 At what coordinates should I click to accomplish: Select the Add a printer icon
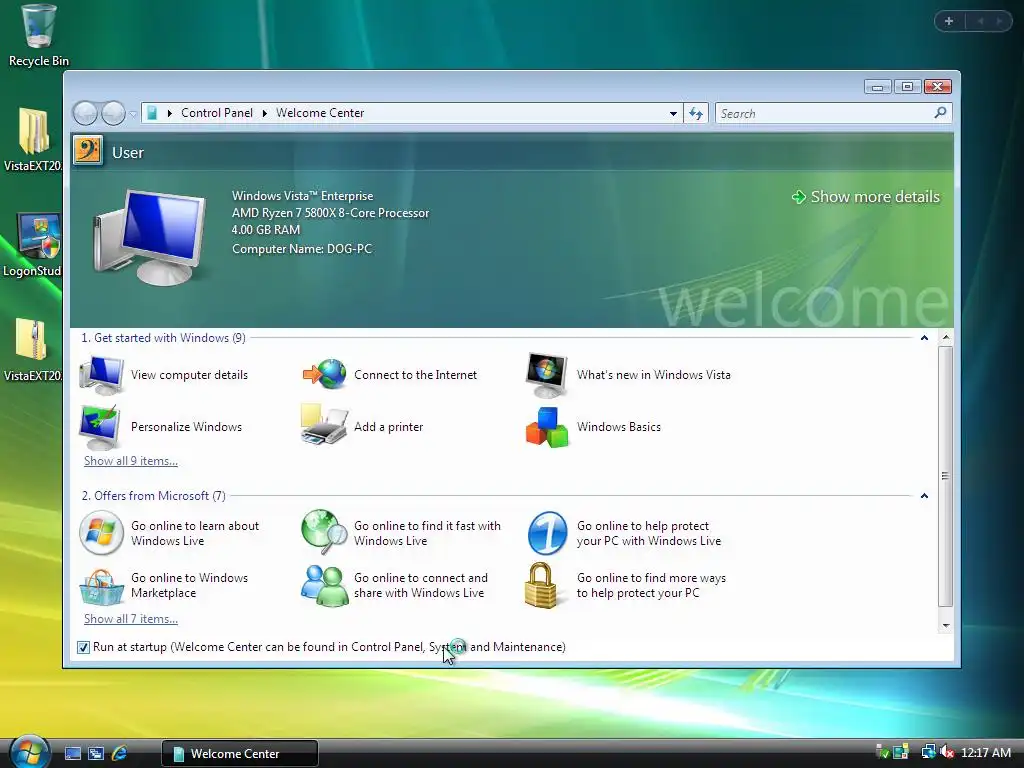[324, 425]
